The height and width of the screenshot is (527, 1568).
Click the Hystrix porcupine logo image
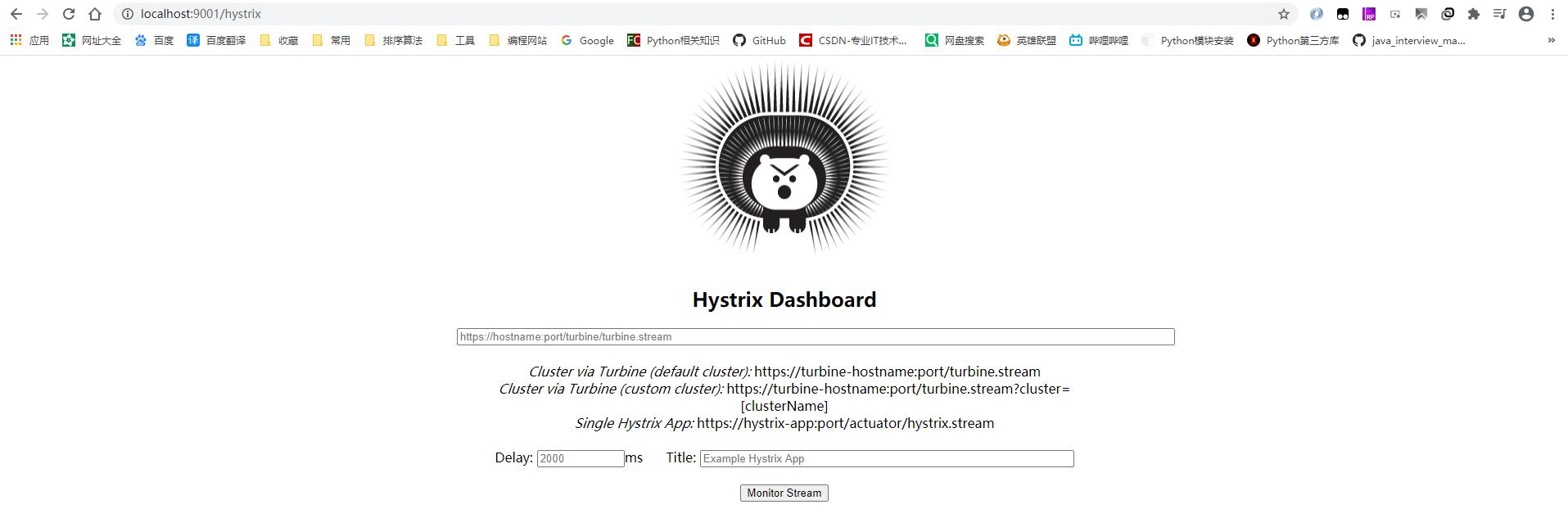tap(784, 159)
